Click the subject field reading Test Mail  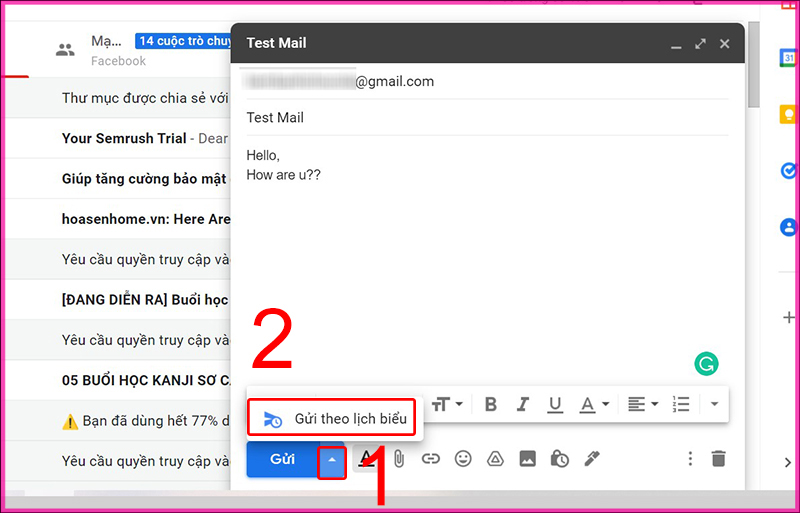click(x=487, y=118)
